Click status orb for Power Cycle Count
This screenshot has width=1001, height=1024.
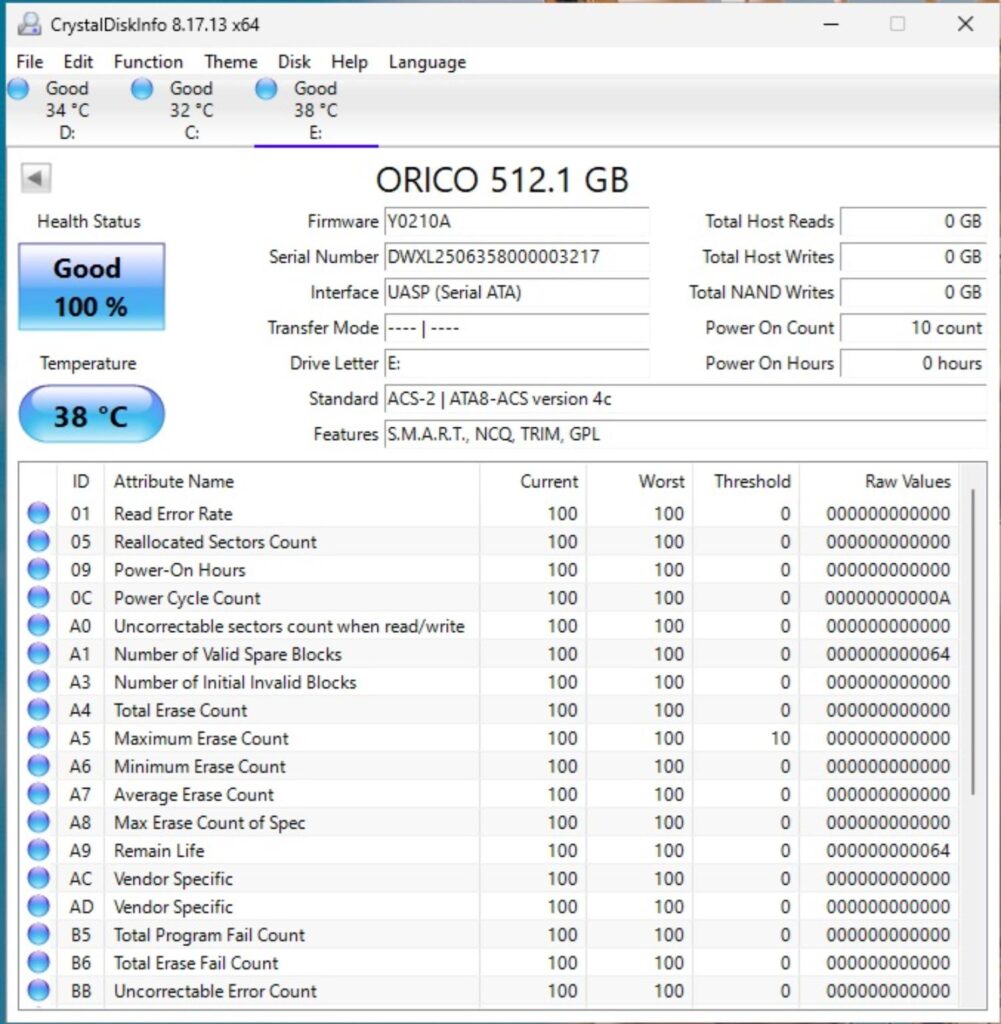click(x=39, y=598)
